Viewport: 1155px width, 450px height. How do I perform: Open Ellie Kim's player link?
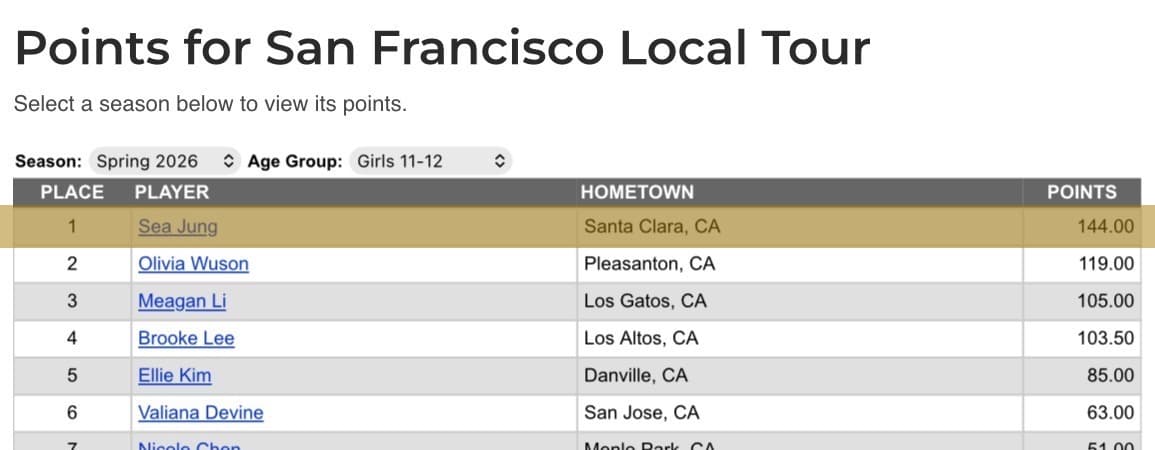point(175,375)
